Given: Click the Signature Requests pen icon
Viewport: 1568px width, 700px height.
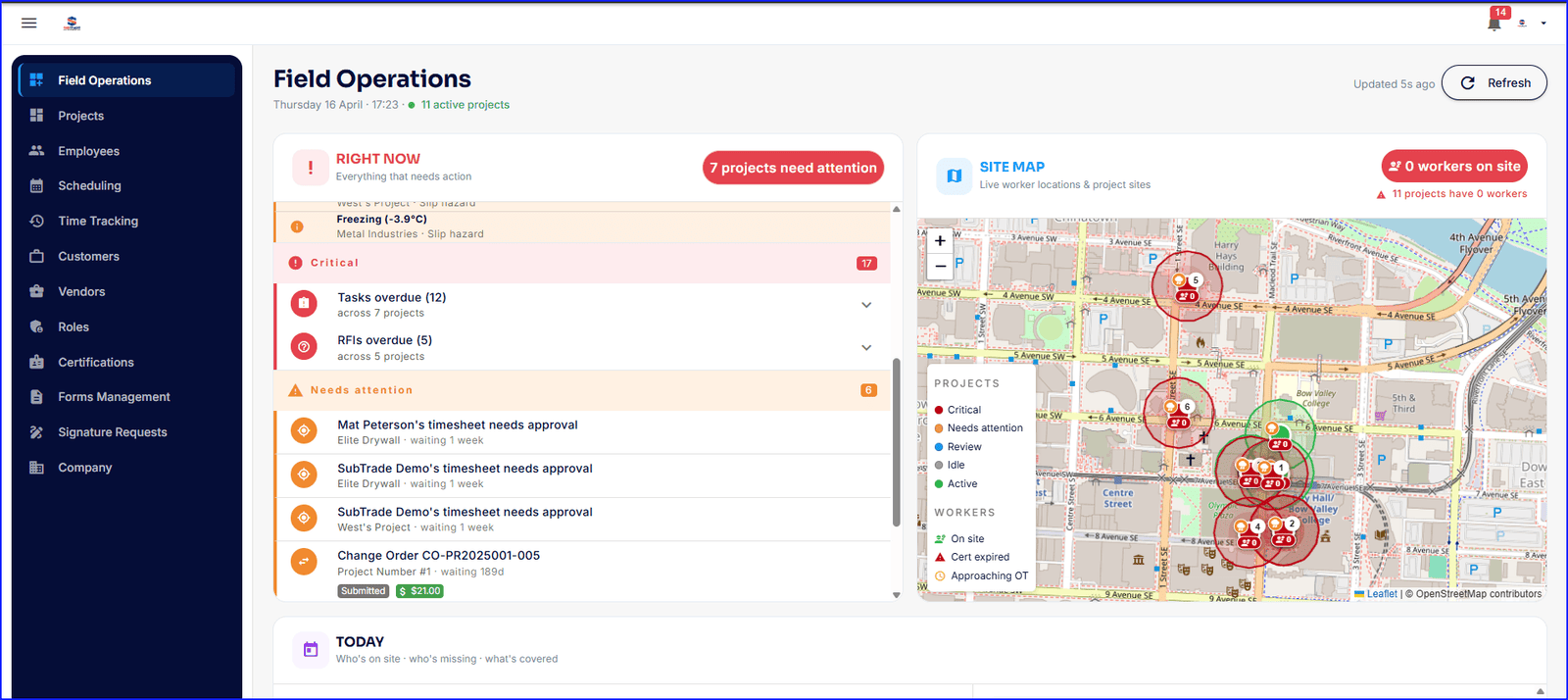Looking at the screenshot, I should 36,432.
